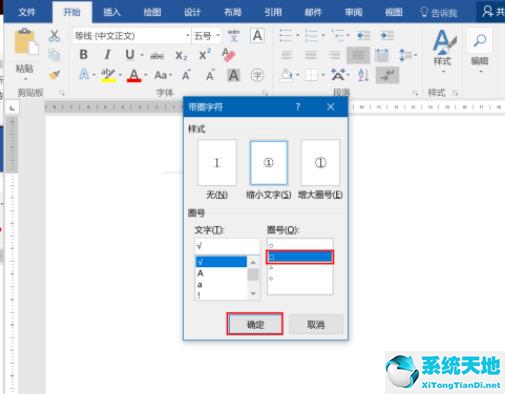This screenshot has height=394, width=505.
Task: Select the 无(N) style option
Action: [x=217, y=162]
